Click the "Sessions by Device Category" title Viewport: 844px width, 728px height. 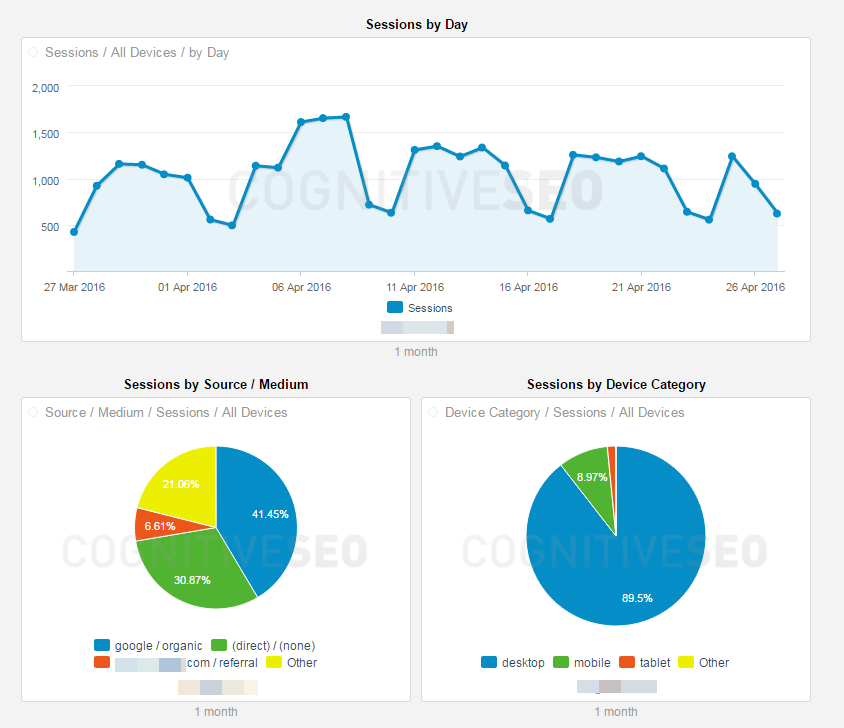pyautogui.click(x=616, y=384)
